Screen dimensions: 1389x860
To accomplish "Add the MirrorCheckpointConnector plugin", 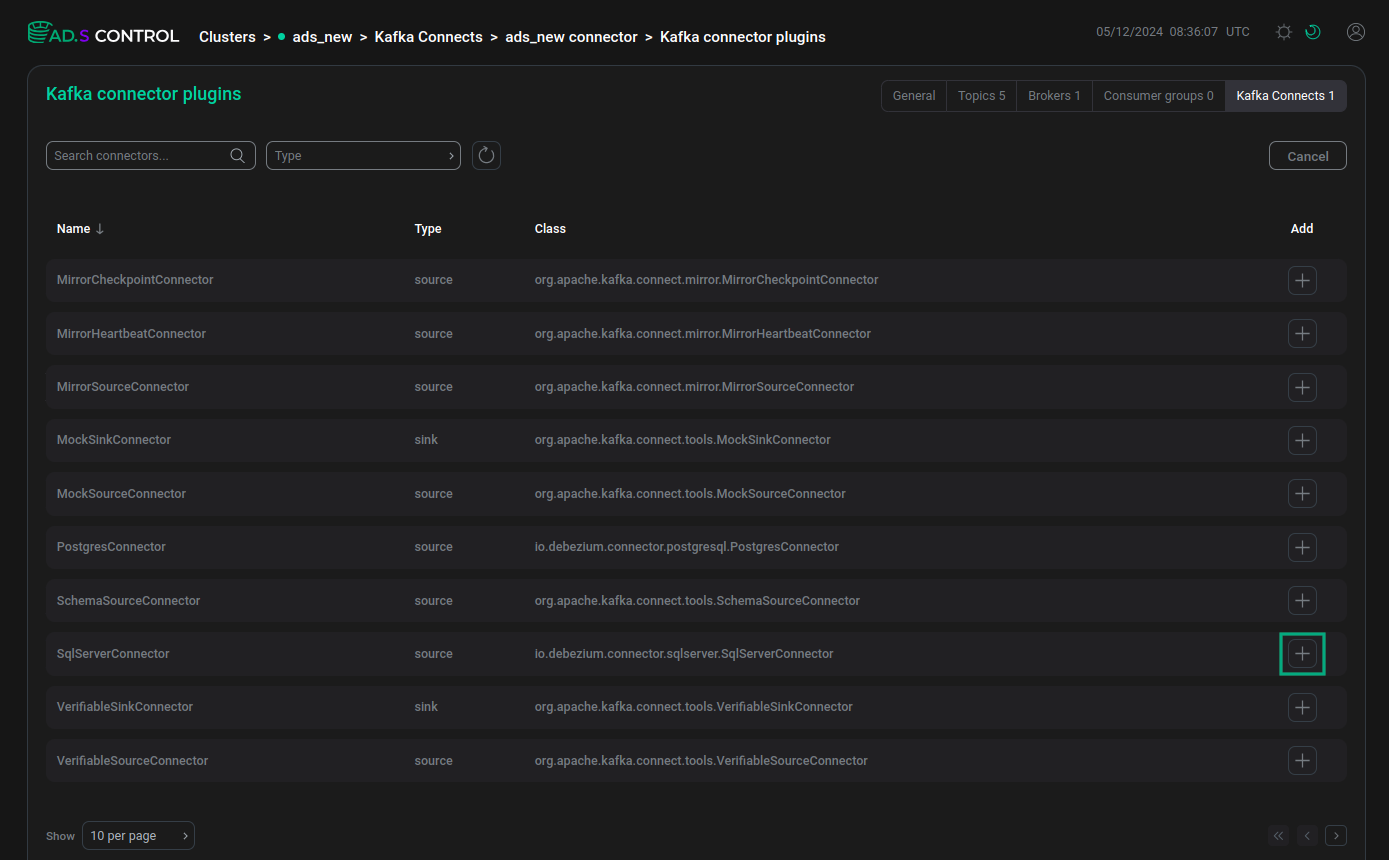I will pyautogui.click(x=1302, y=280).
